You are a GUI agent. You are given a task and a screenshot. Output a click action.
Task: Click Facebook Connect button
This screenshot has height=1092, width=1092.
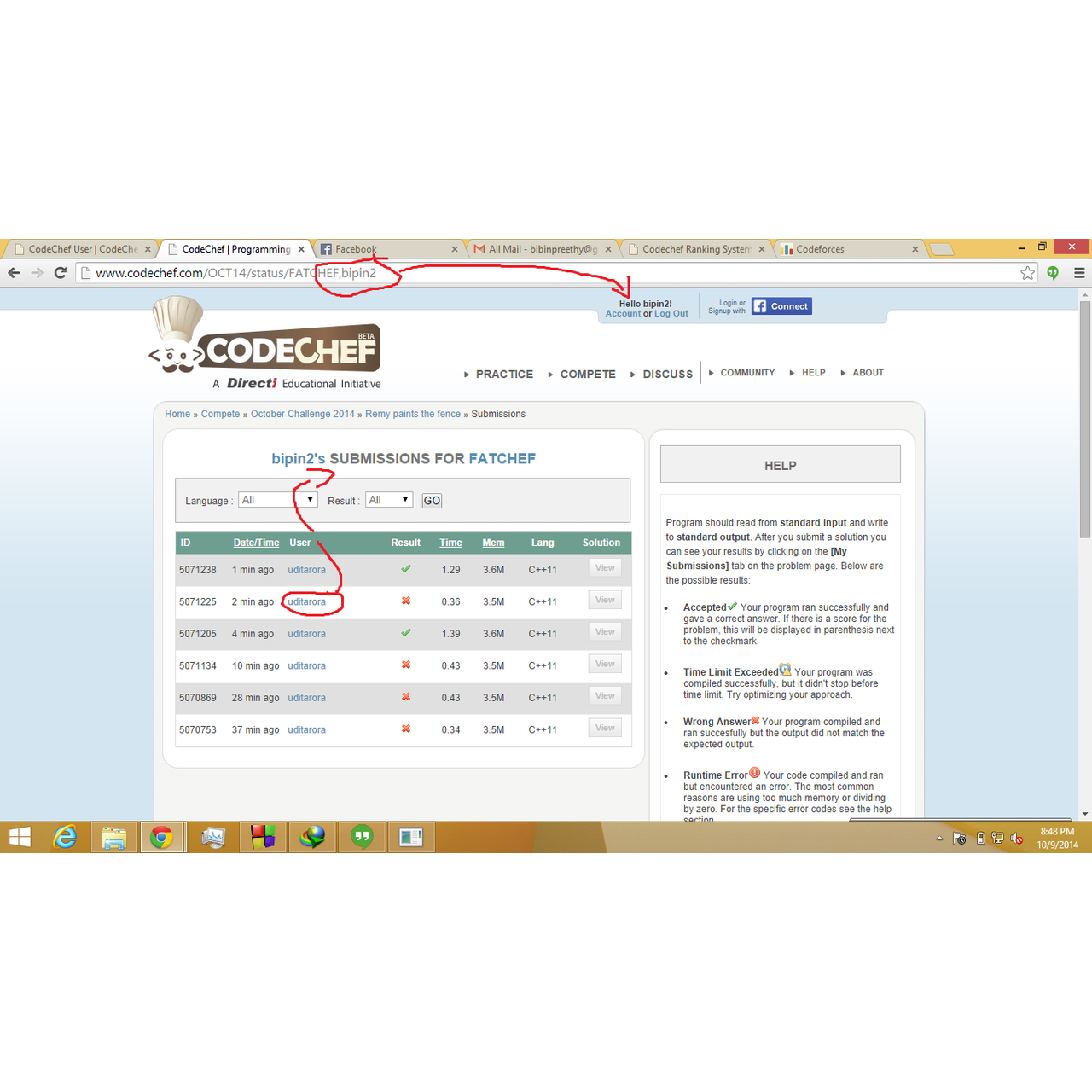coord(781,306)
